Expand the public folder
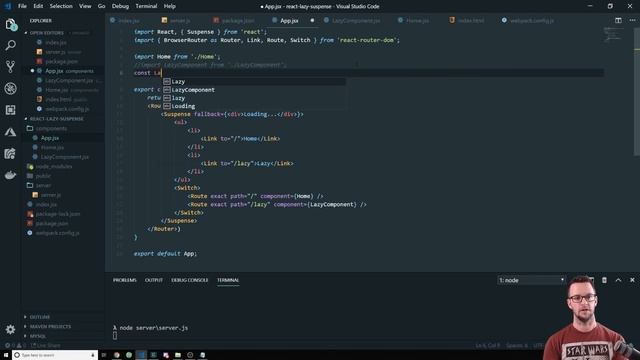 point(43,176)
